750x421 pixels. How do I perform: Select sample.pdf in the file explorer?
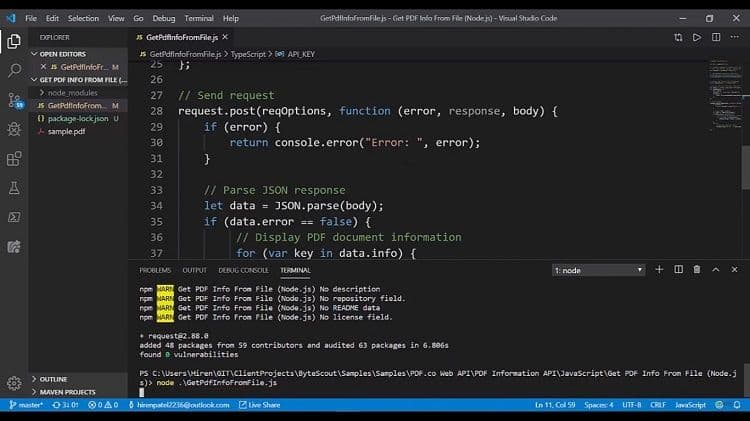pyautogui.click(x=68, y=132)
